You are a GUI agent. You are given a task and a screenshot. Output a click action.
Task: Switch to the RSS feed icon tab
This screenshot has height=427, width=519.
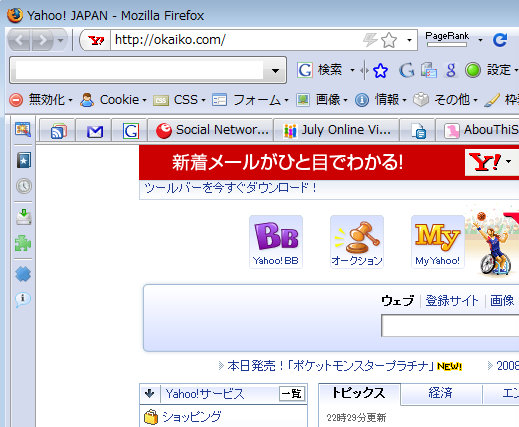pyautogui.click(x=58, y=130)
